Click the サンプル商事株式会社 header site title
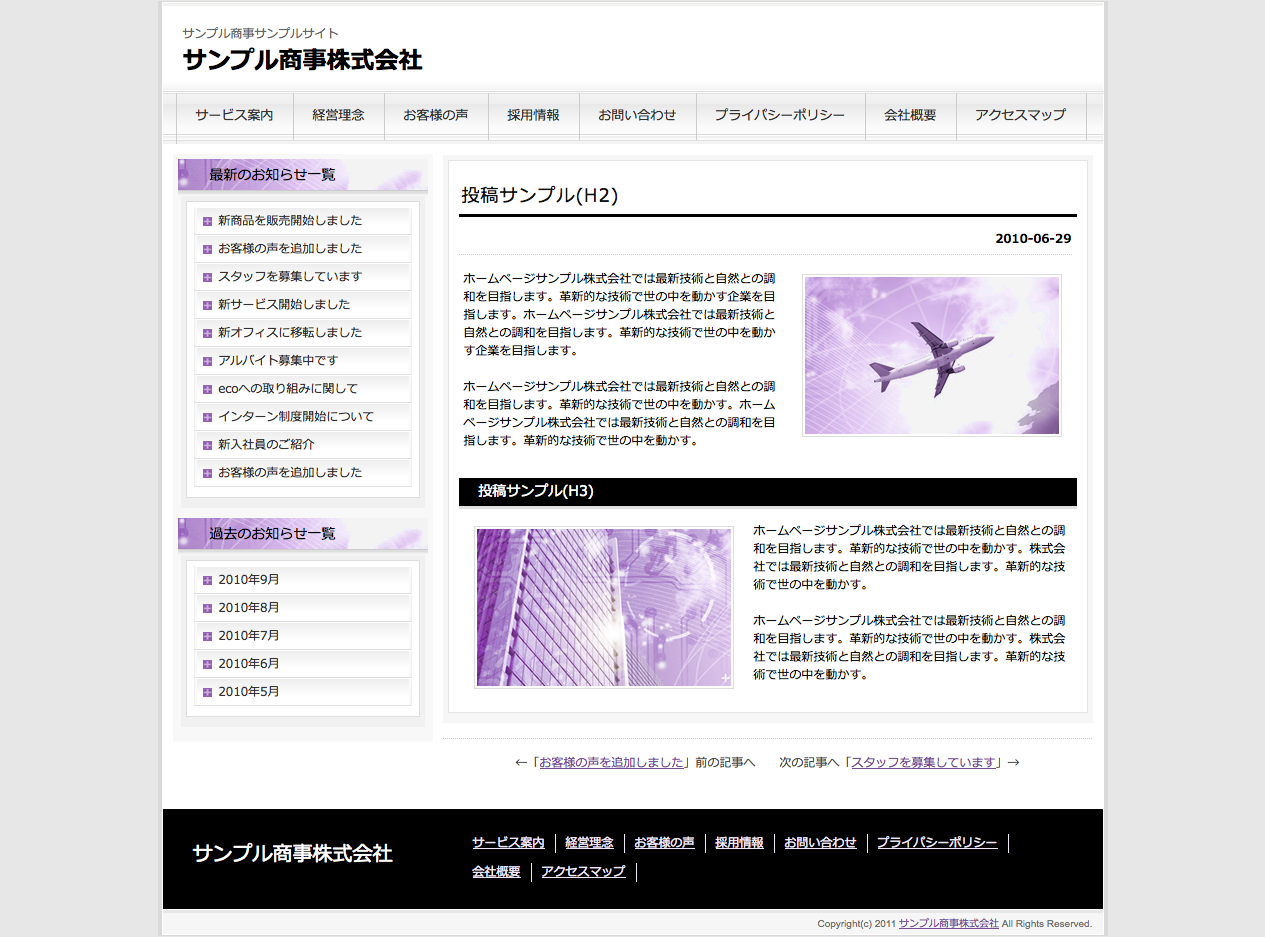Image resolution: width=1265 pixels, height=937 pixels. 302,60
